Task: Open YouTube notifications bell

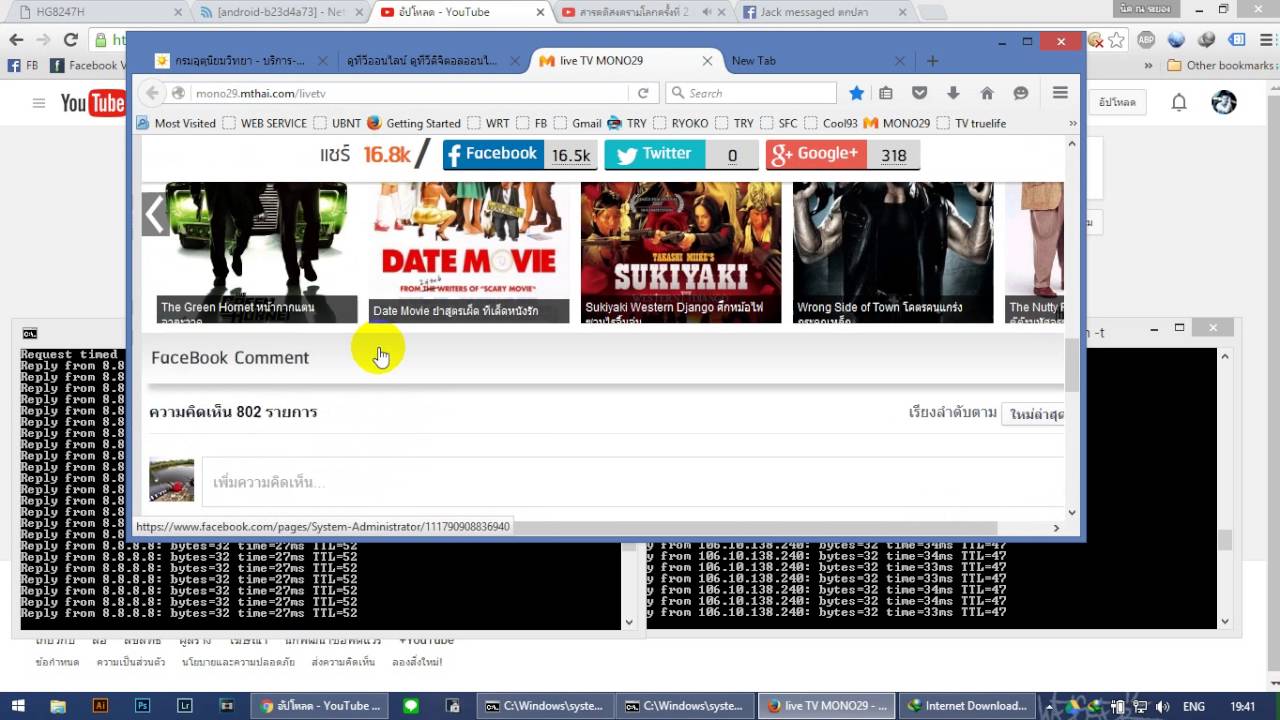Action: tap(1179, 102)
